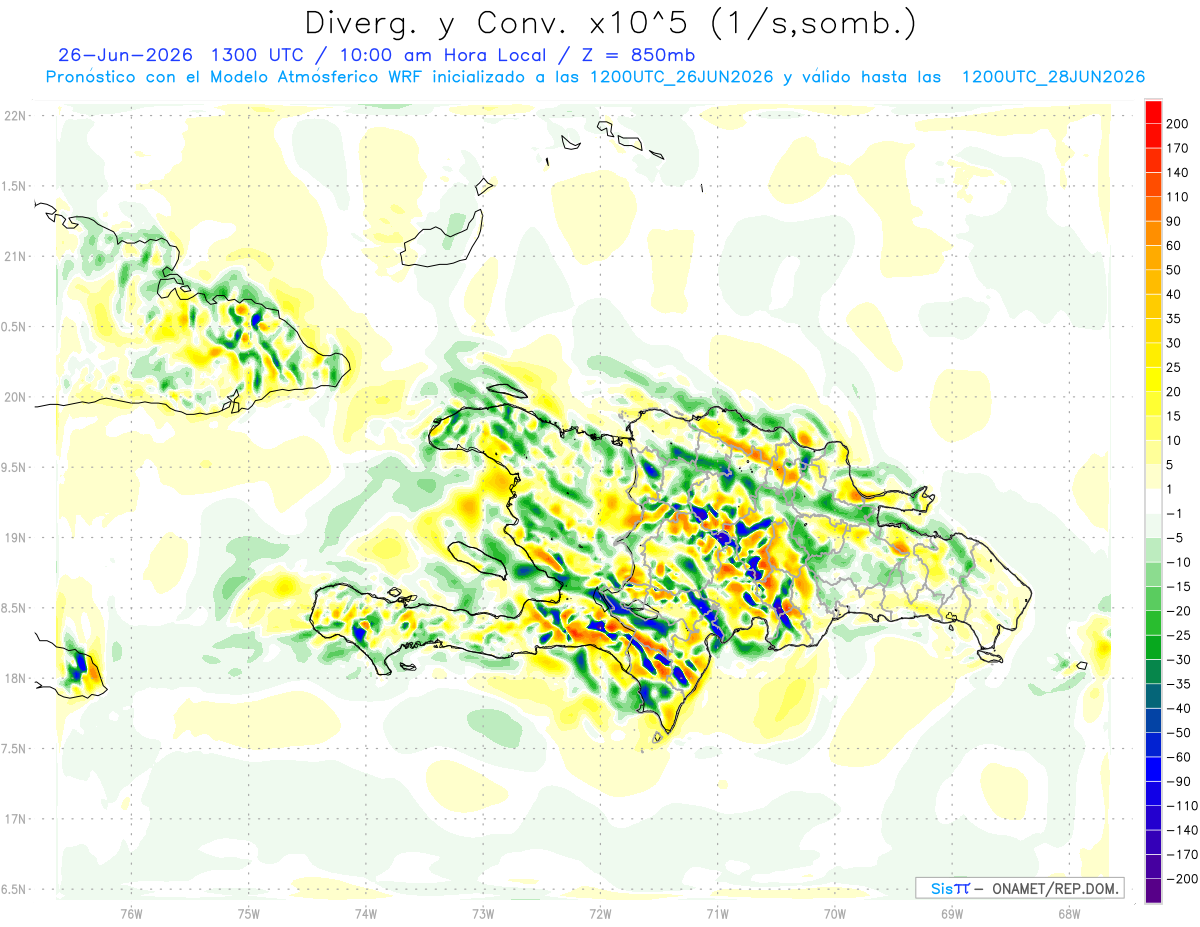Click the longitude label '68W'
The height and width of the screenshot is (927, 1200).
pos(1068,914)
